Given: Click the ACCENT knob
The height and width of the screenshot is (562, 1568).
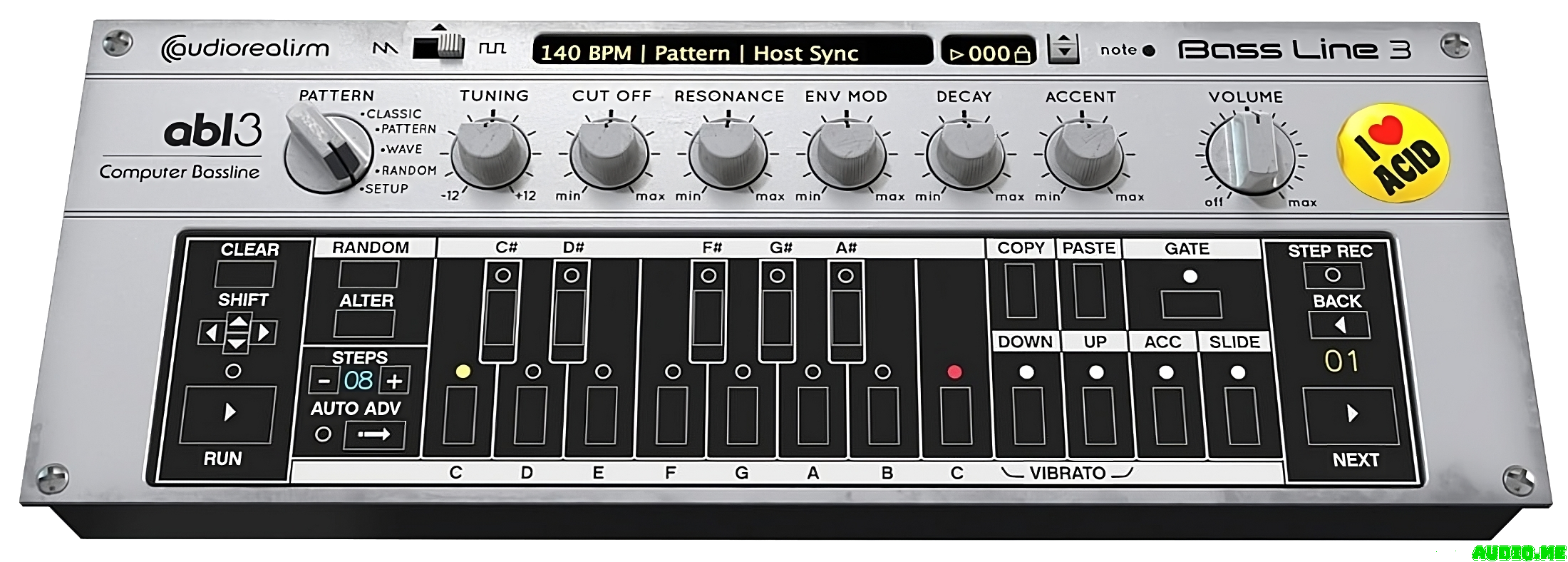Looking at the screenshot, I should (x=1084, y=153).
